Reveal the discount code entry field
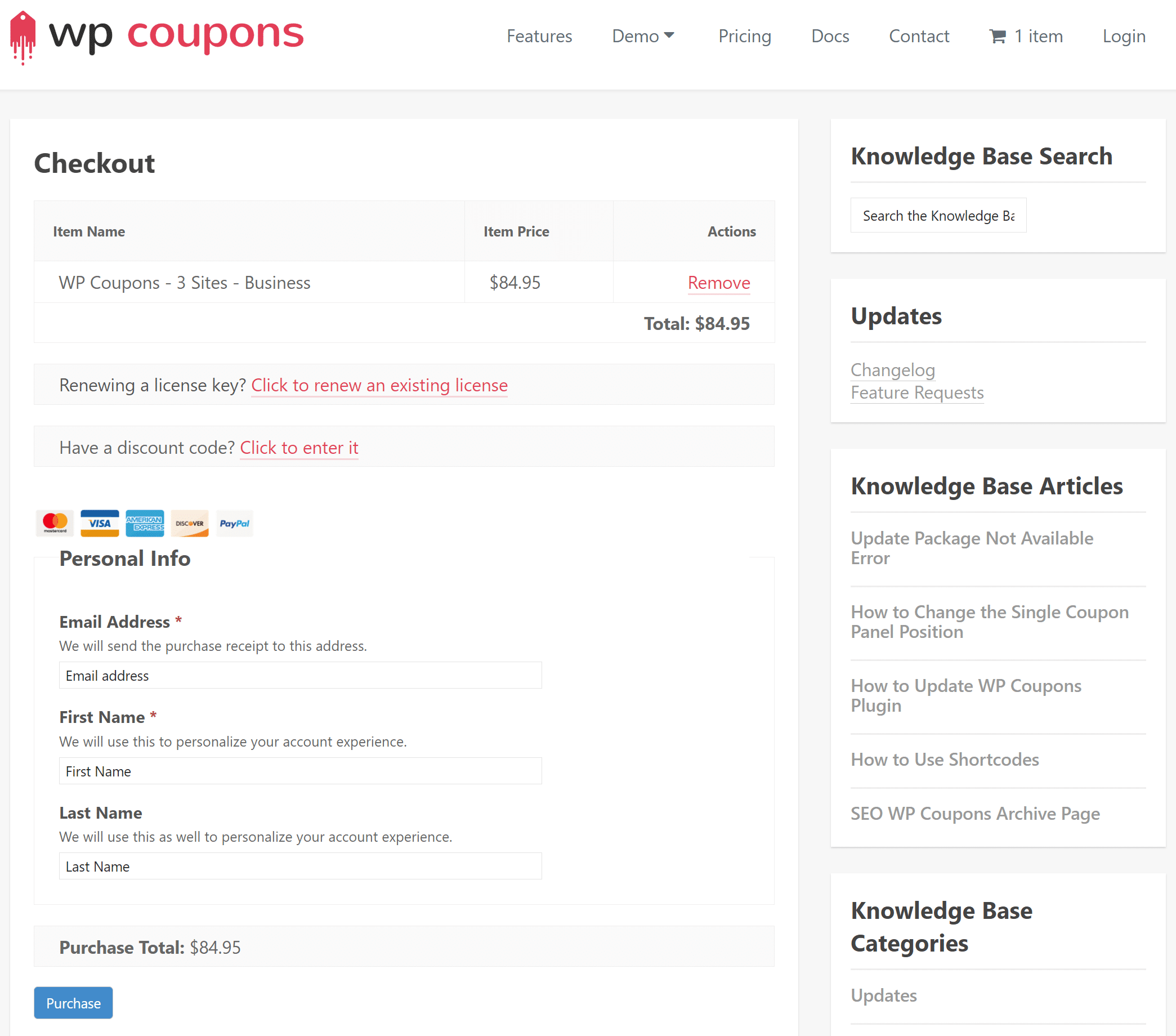This screenshot has width=1176, height=1036. tap(298, 448)
